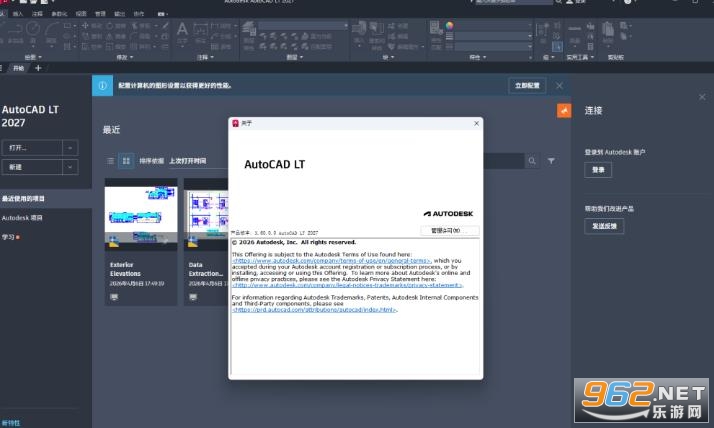Viewport: 714px width, 428px height.
Task: Open the Insert ribbon tab
Action: pos(18,14)
